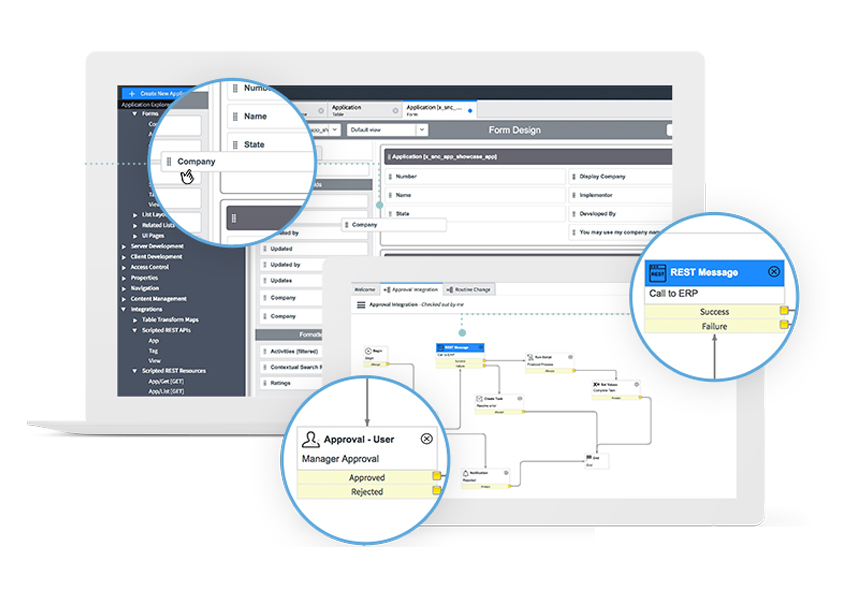Click the yellow connector of magnified Failure condition
The height and width of the screenshot is (597, 858).
coord(784,324)
